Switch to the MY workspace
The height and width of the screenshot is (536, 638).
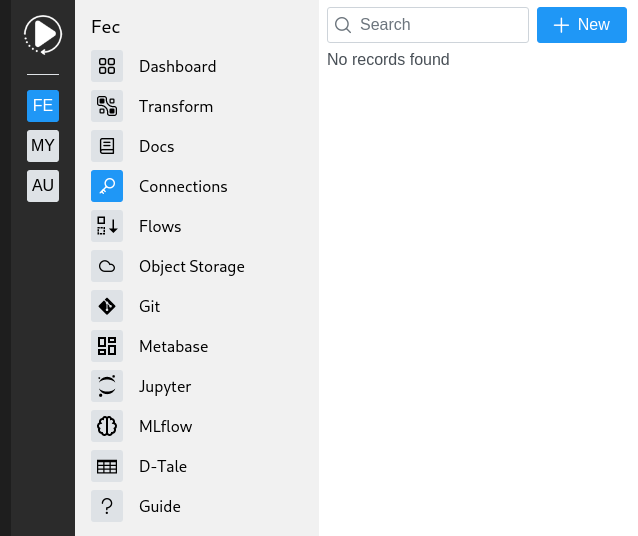pos(43,146)
